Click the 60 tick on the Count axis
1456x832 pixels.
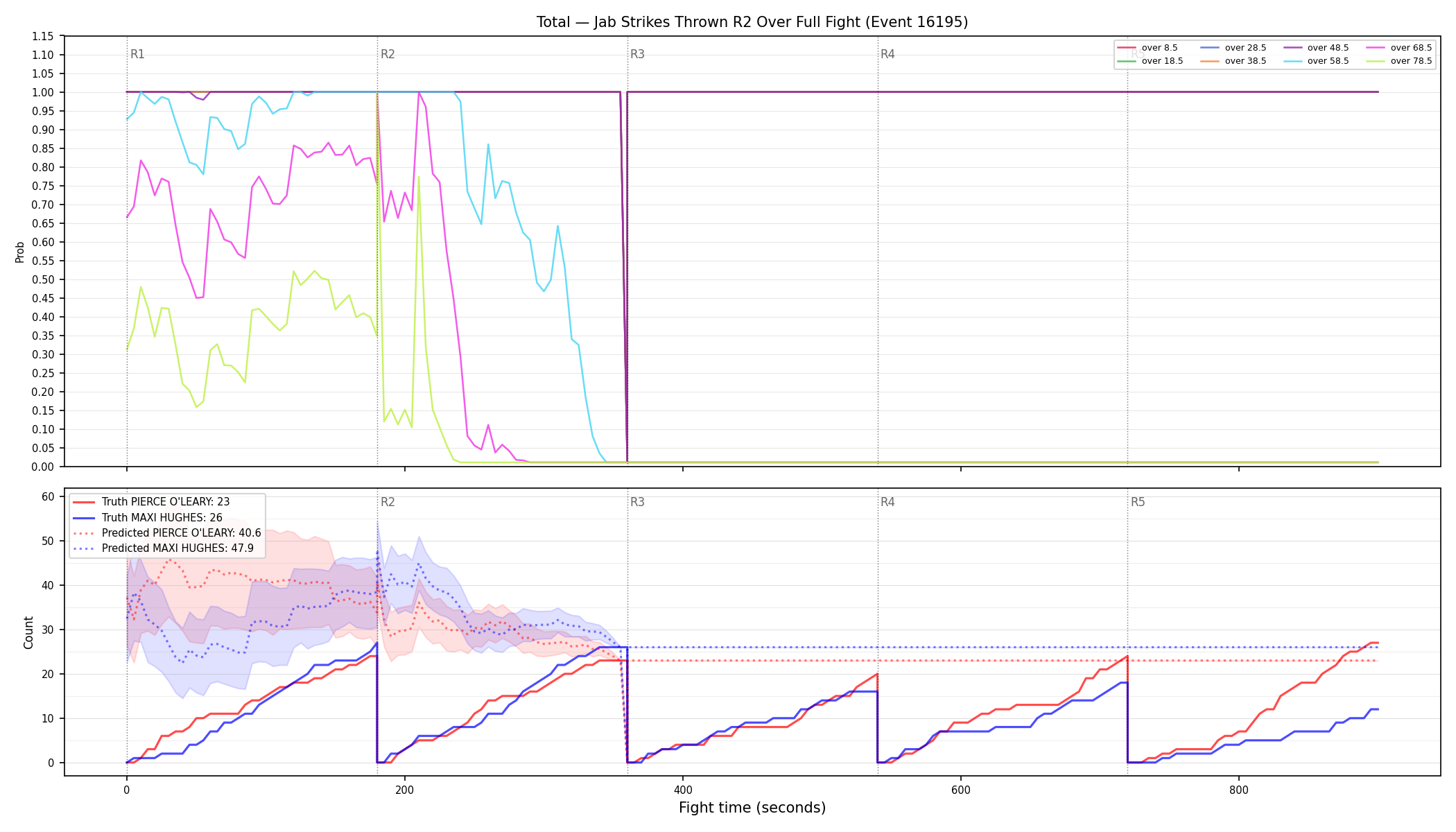[x=49, y=496]
